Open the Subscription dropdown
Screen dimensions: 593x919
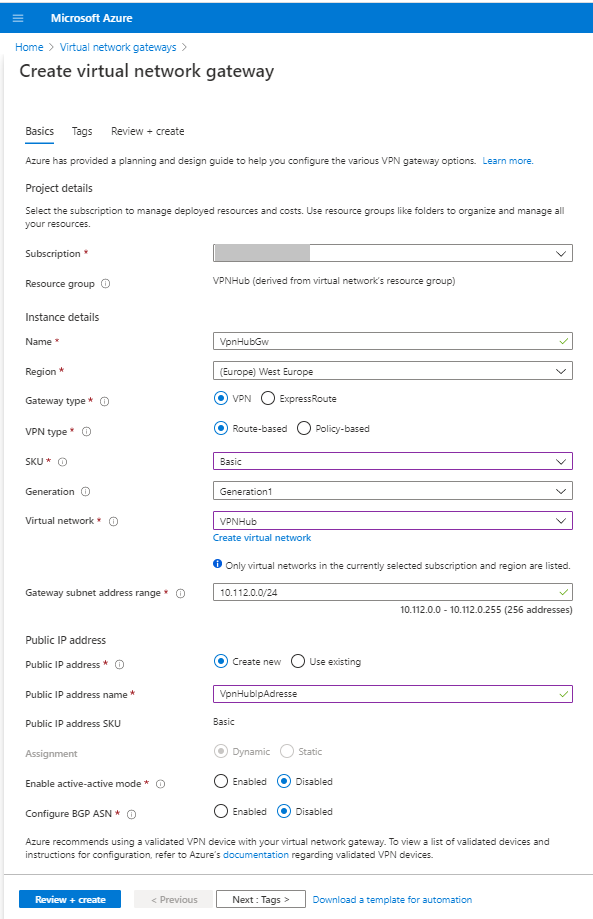click(x=393, y=253)
